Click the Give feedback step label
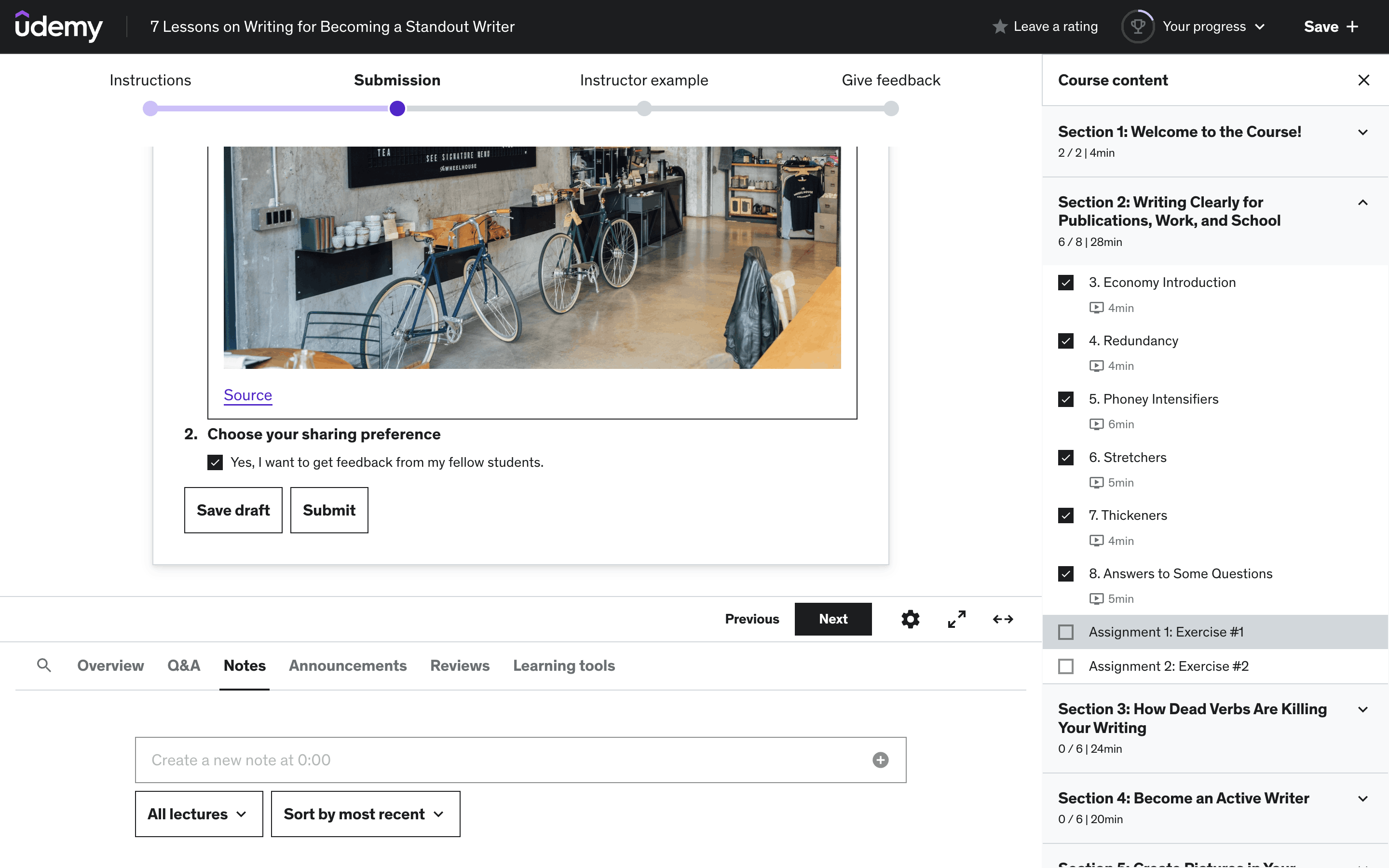This screenshot has height=868, width=1389. 891,80
